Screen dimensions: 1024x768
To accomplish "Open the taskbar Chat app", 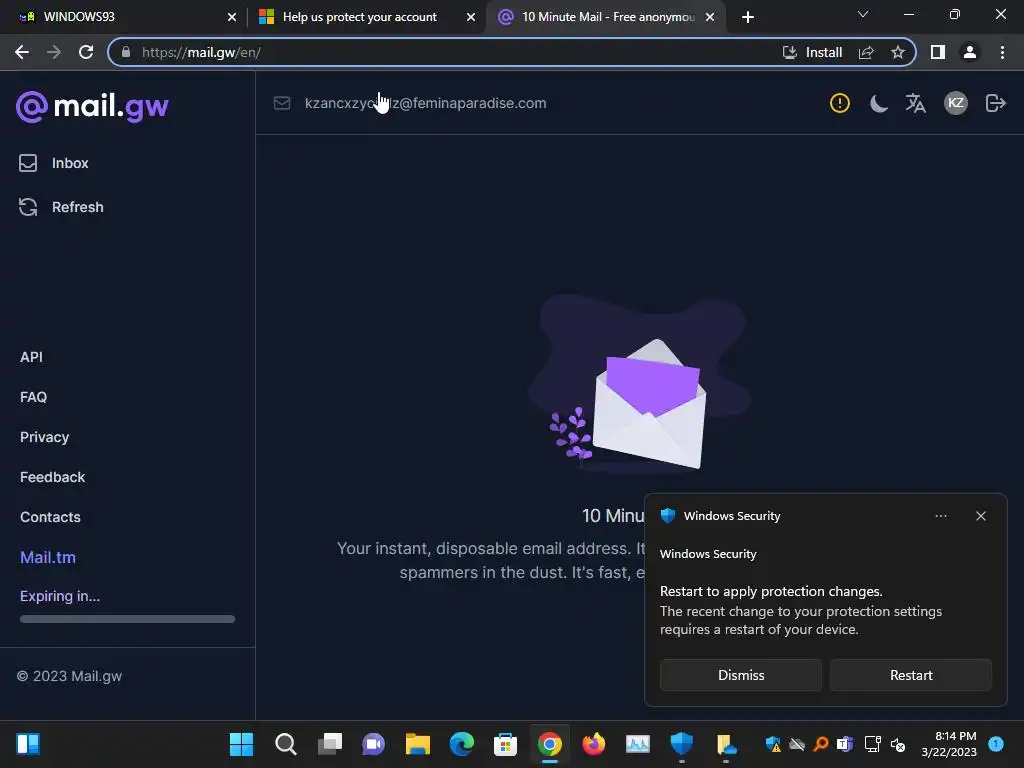I will (374, 744).
